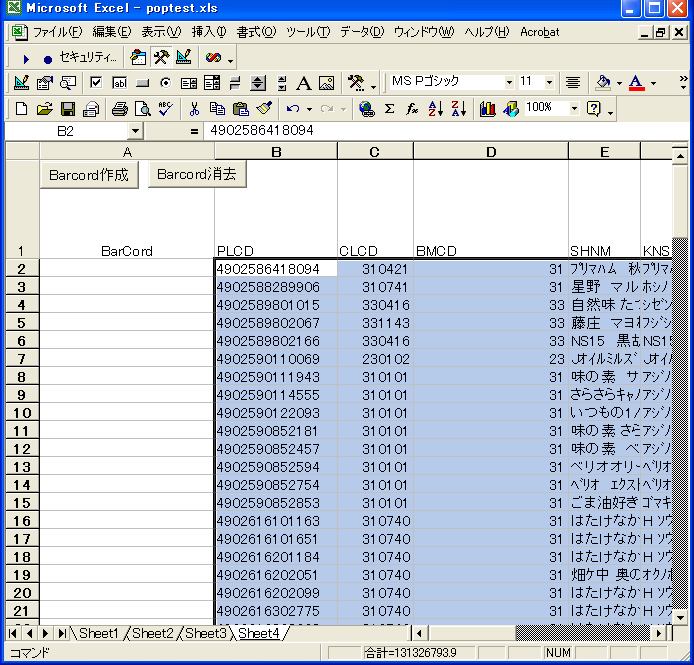
Task: Click the Save icon in the toolbar
Action: 68,109
